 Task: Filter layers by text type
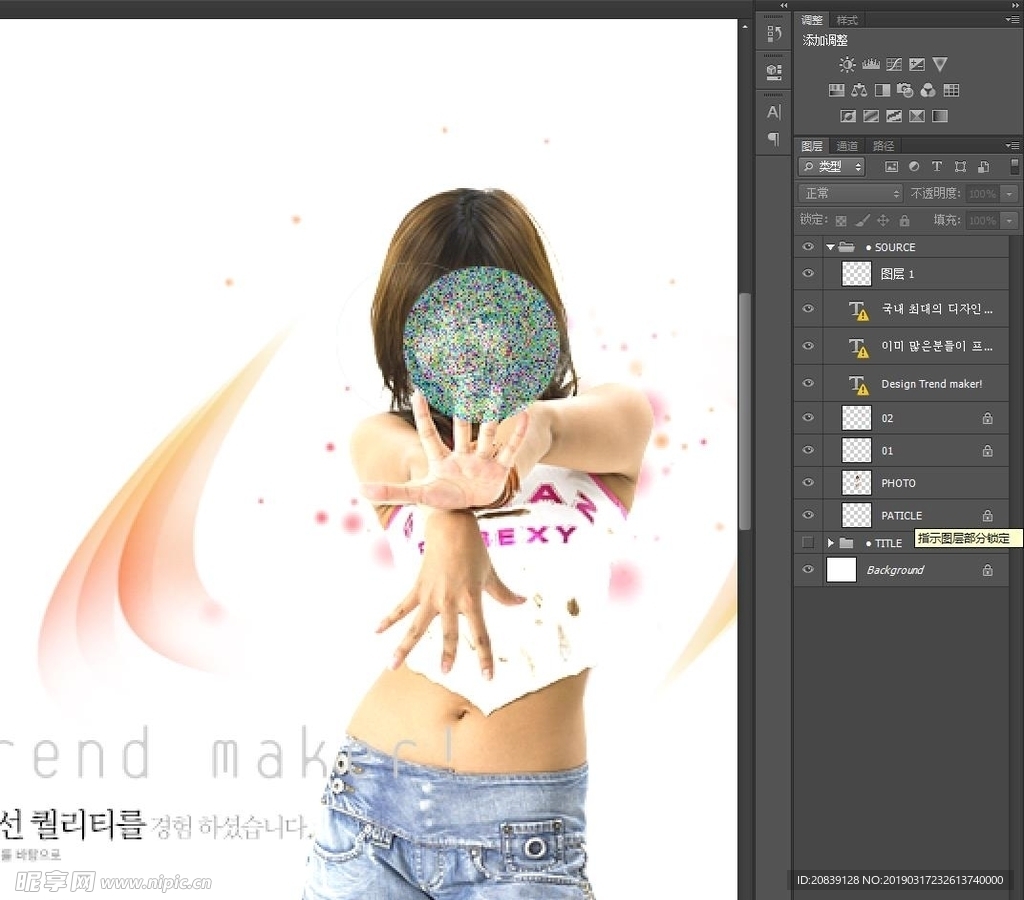pos(937,167)
